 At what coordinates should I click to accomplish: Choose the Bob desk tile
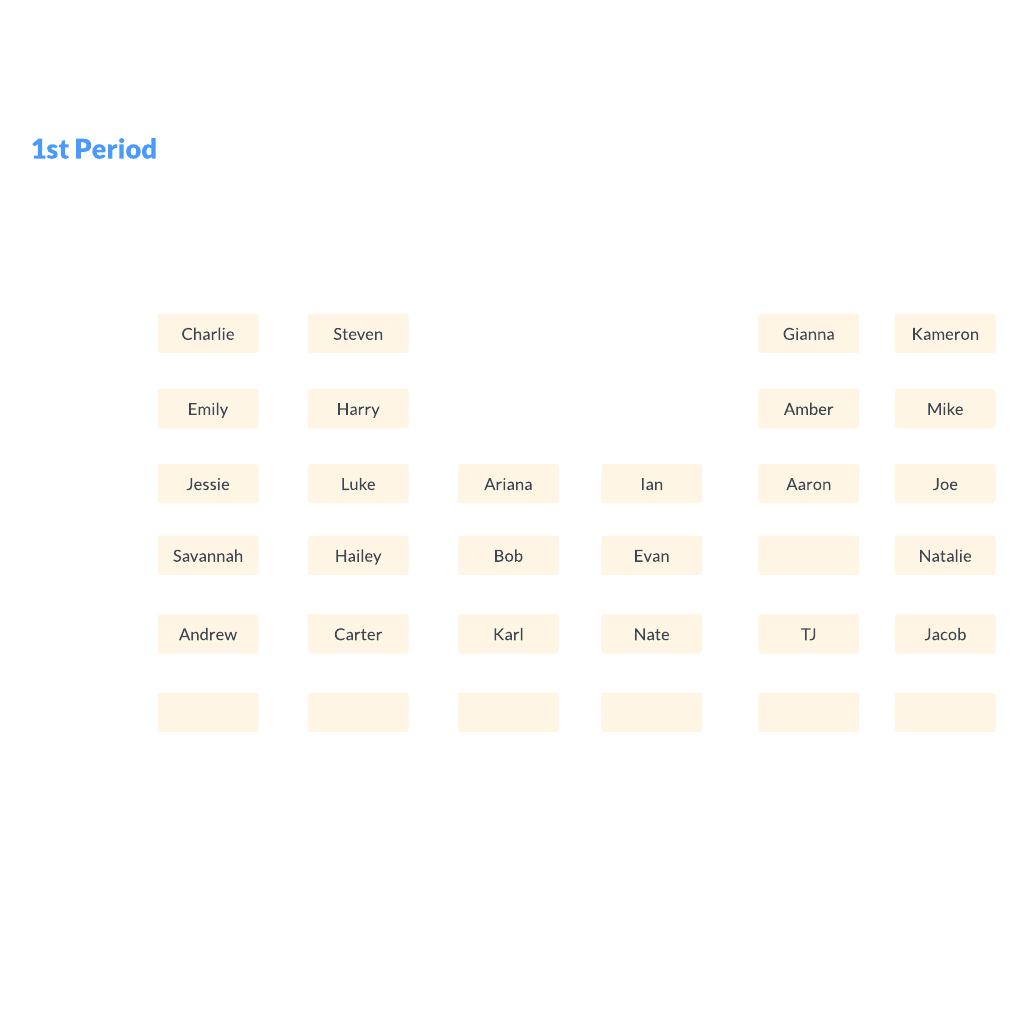[508, 556]
